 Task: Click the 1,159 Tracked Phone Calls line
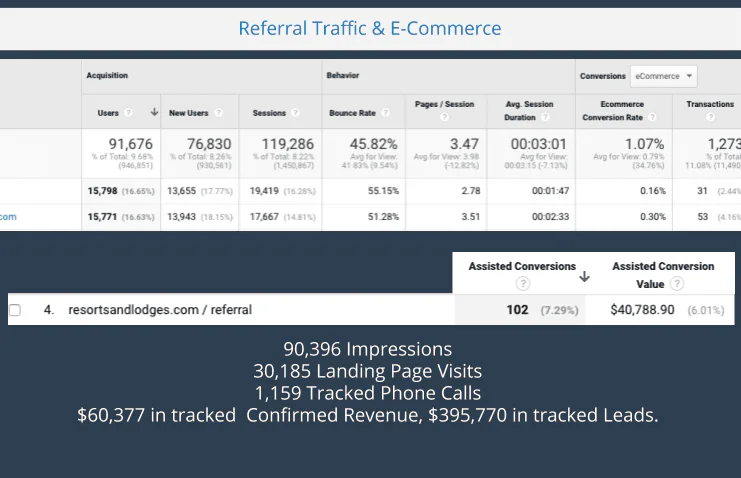point(368,393)
